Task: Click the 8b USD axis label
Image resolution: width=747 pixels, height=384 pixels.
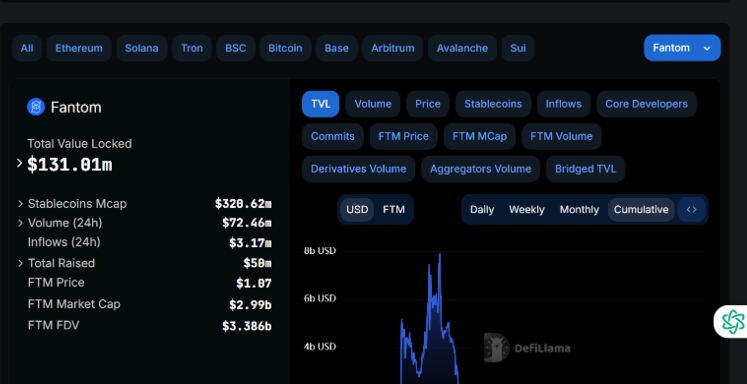Action: [x=320, y=251]
